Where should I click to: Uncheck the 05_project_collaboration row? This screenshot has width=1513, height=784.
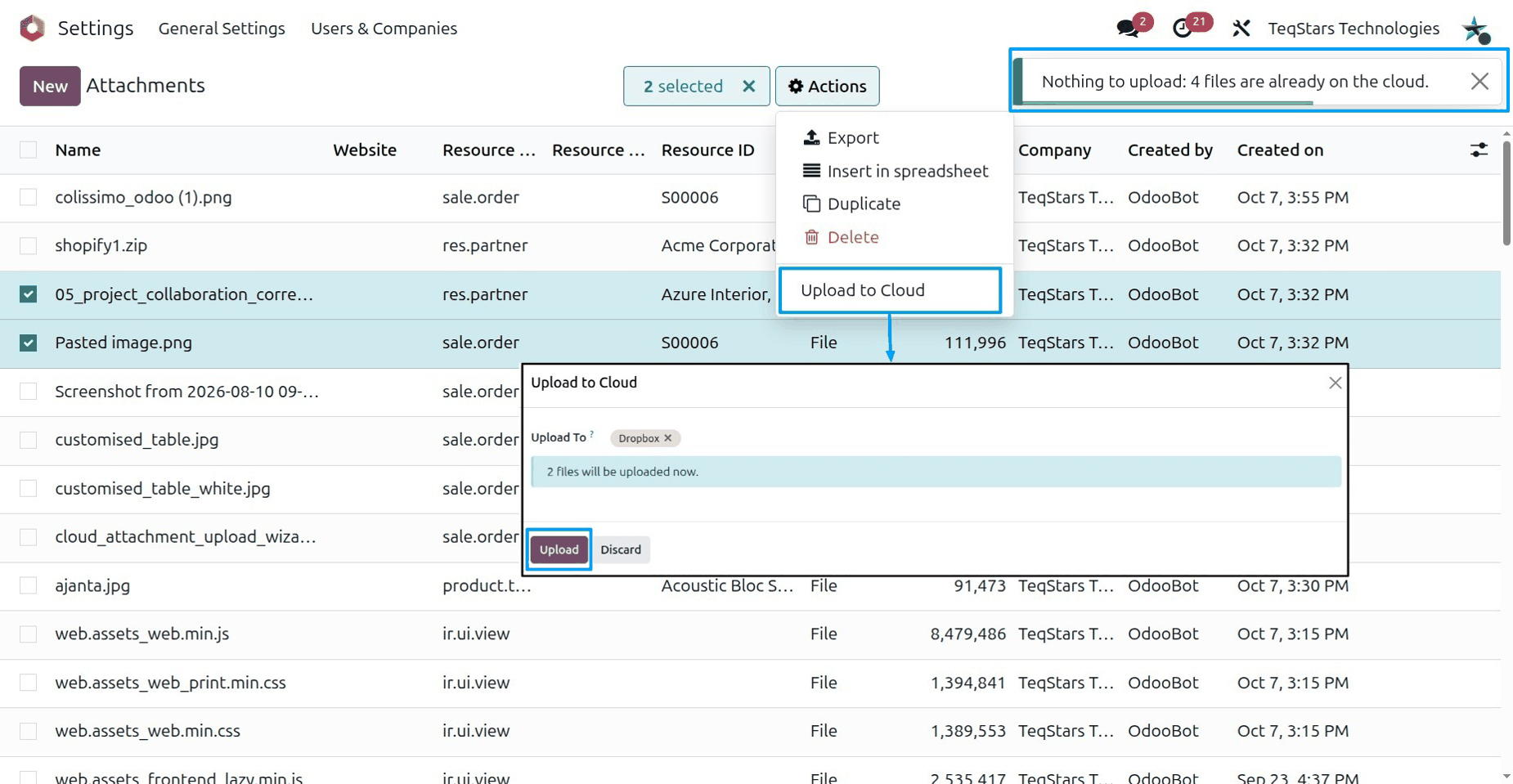pos(29,294)
